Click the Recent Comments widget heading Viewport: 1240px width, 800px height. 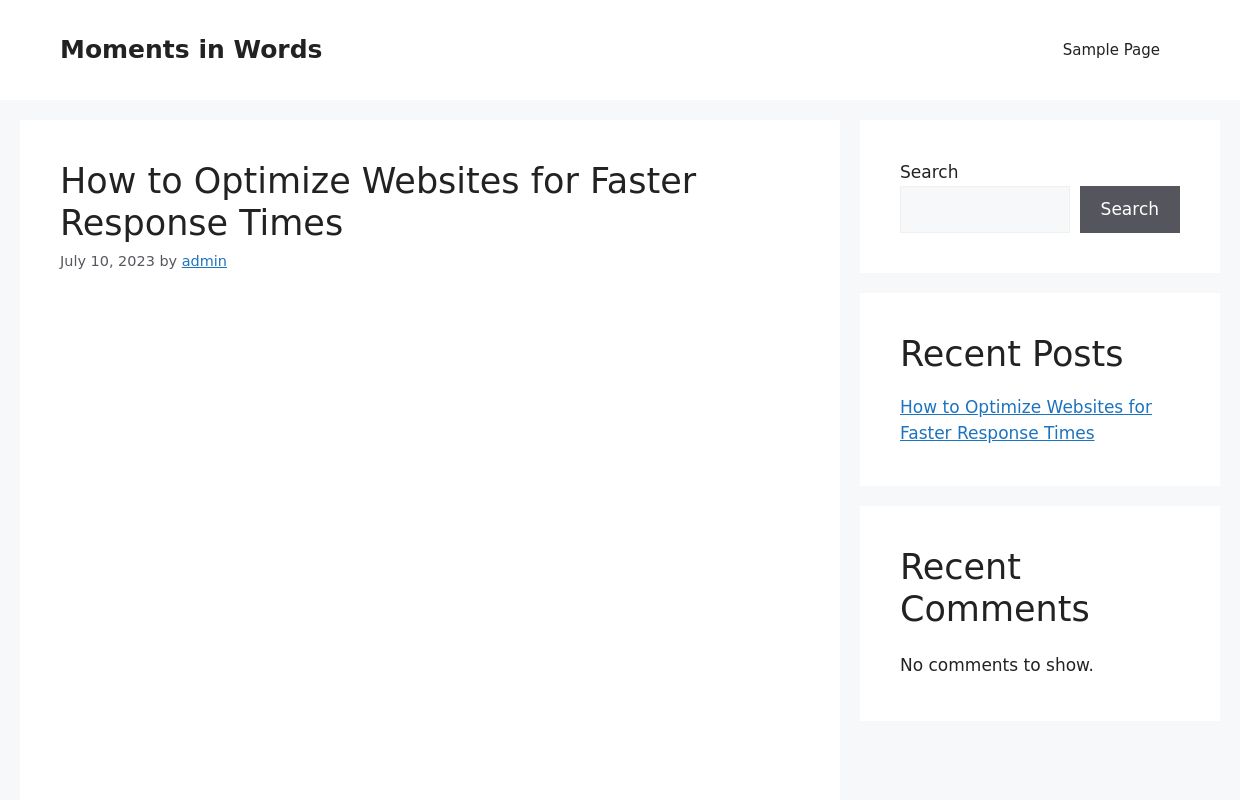click(x=994, y=588)
